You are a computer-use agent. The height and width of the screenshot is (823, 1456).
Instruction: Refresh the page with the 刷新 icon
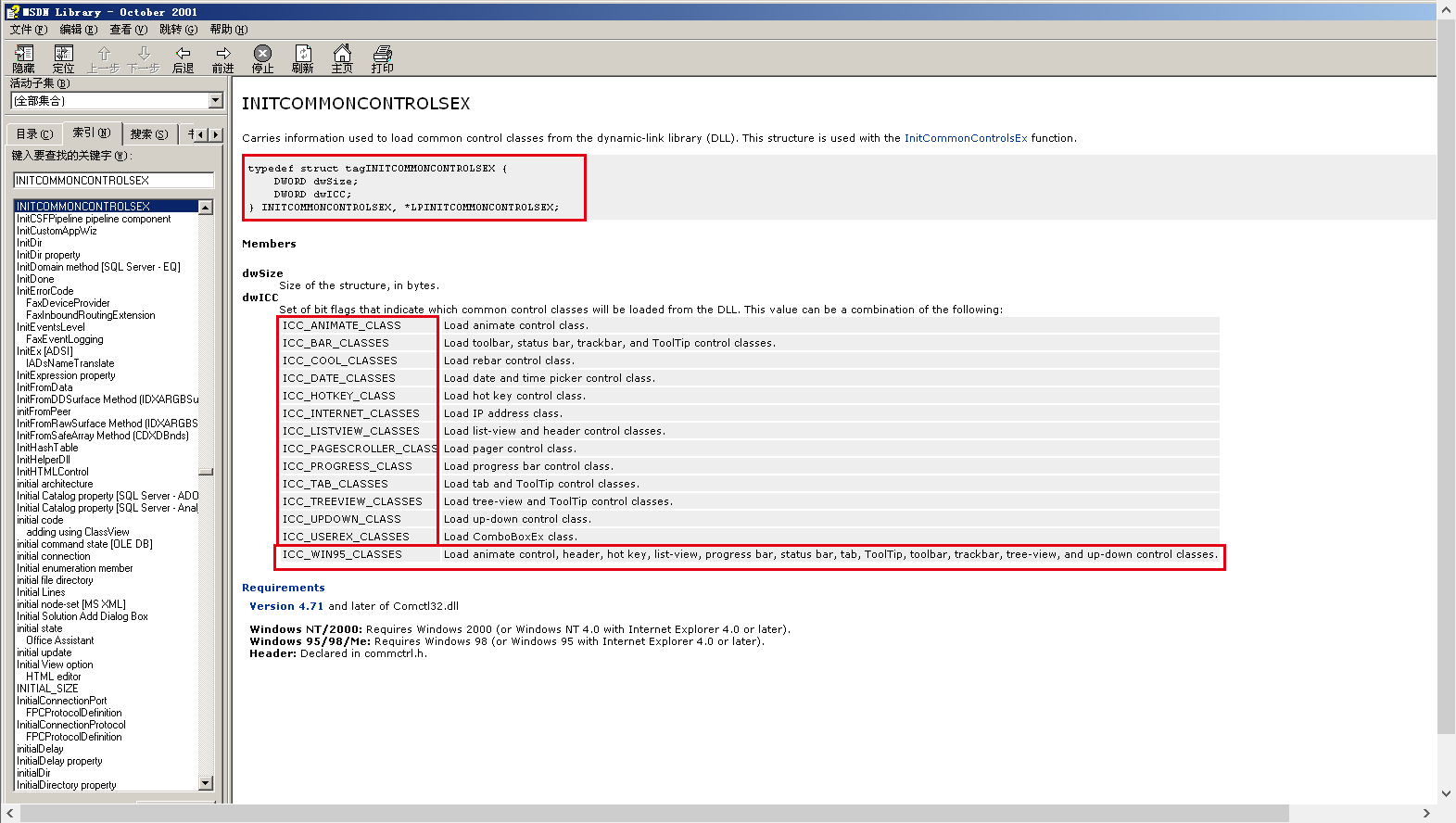click(x=303, y=59)
